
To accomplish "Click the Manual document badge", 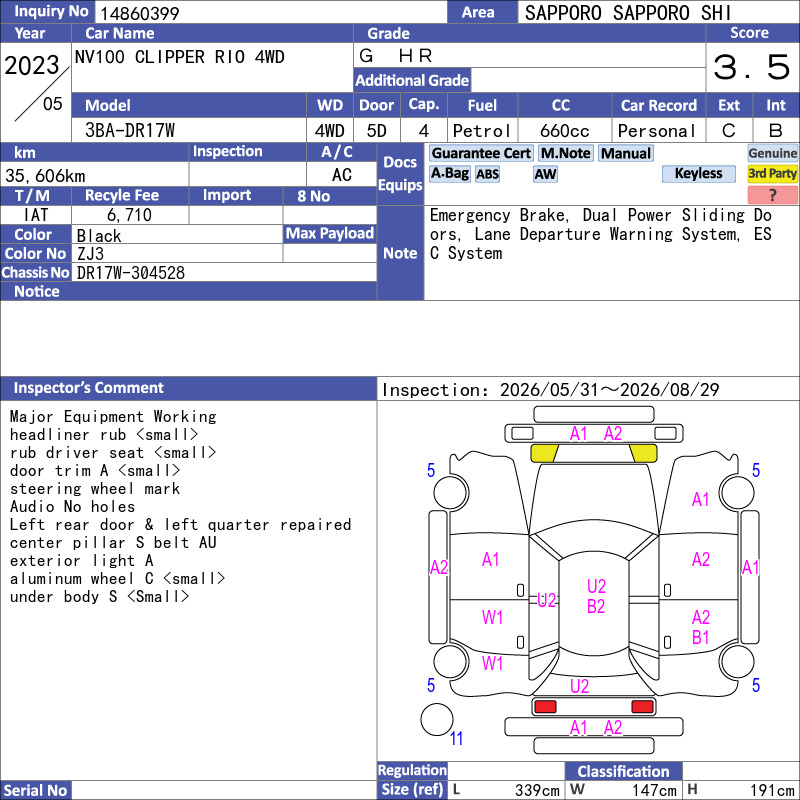I will [x=626, y=154].
